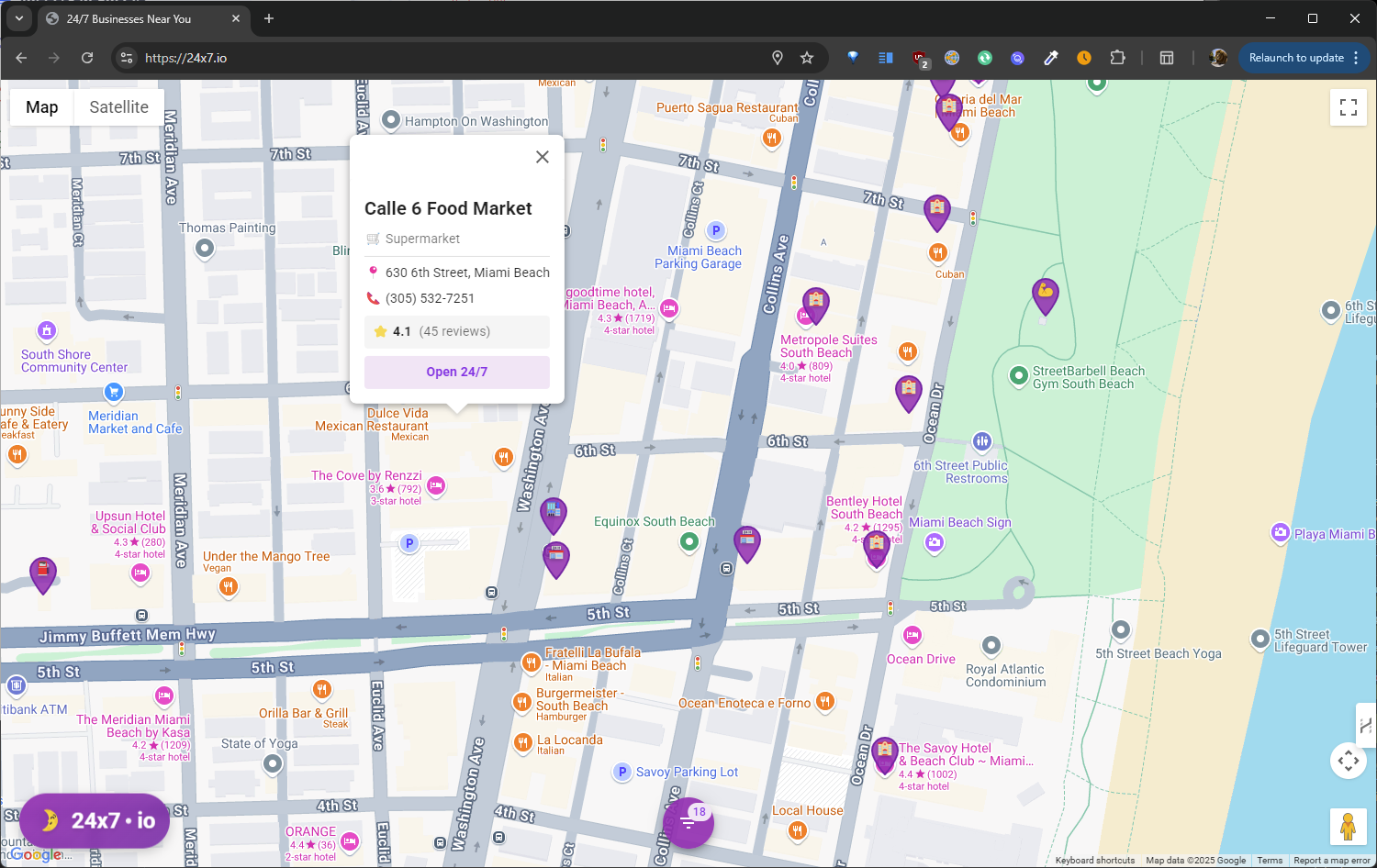Click the Local House restaurant icon
The height and width of the screenshot is (868, 1377).
click(x=798, y=831)
